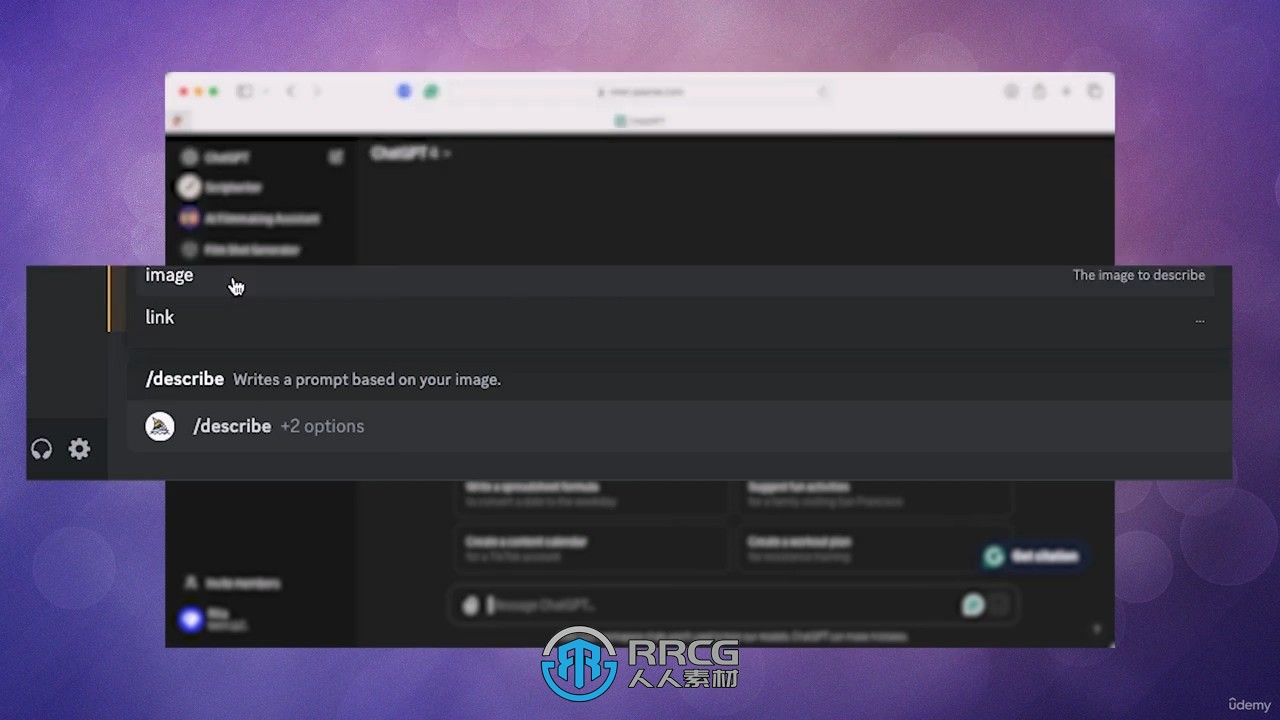Image resolution: width=1280 pixels, height=720 pixels.
Task: Click Invite members in ChatGPT sidebar
Action: (232, 582)
